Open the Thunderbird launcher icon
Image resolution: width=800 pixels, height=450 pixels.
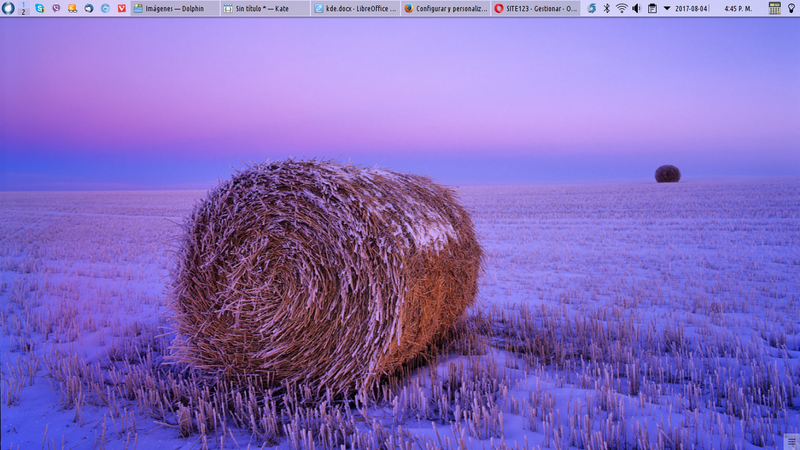pyautogui.click(x=89, y=8)
